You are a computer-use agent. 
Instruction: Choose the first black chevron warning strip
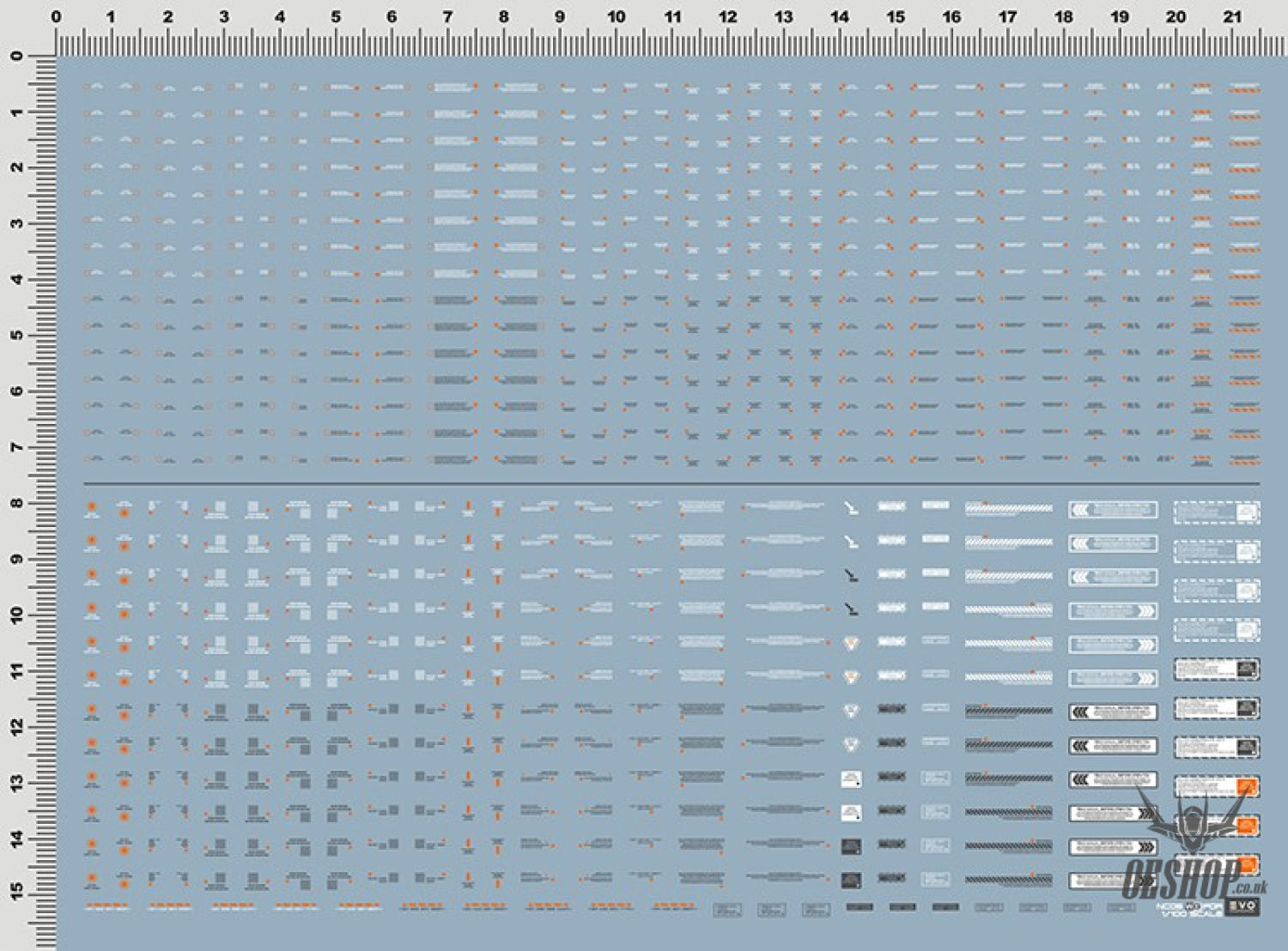[1113, 712]
